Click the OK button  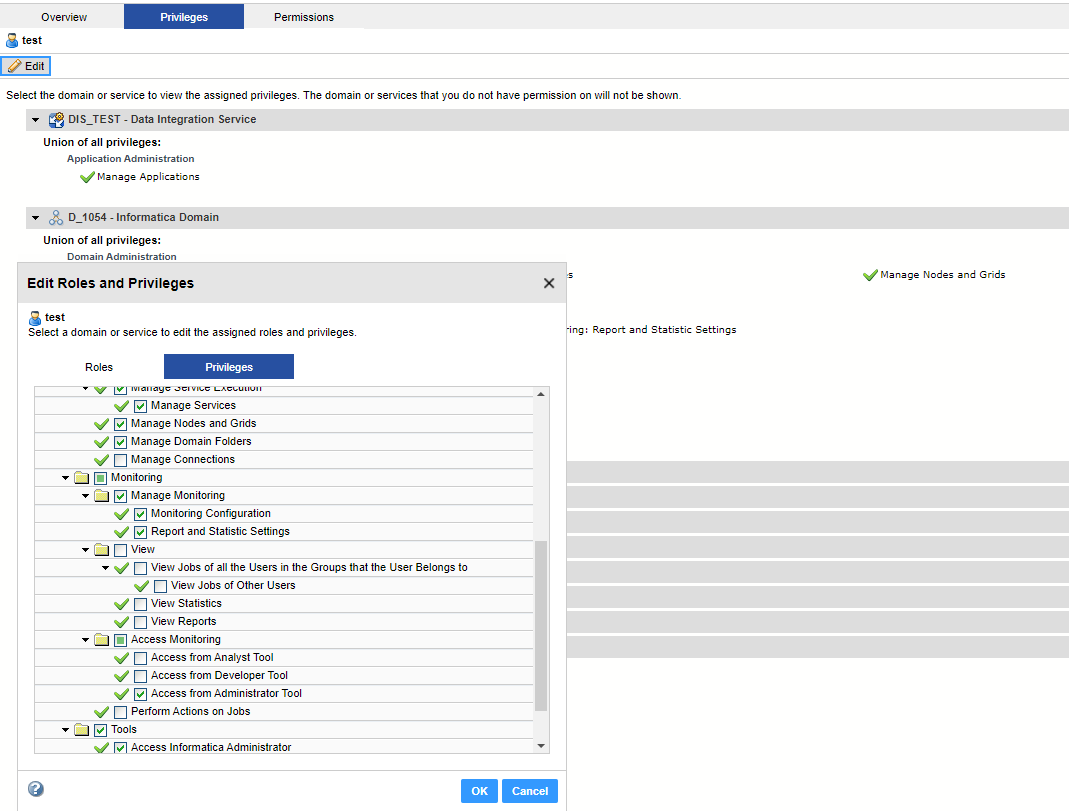tap(479, 791)
